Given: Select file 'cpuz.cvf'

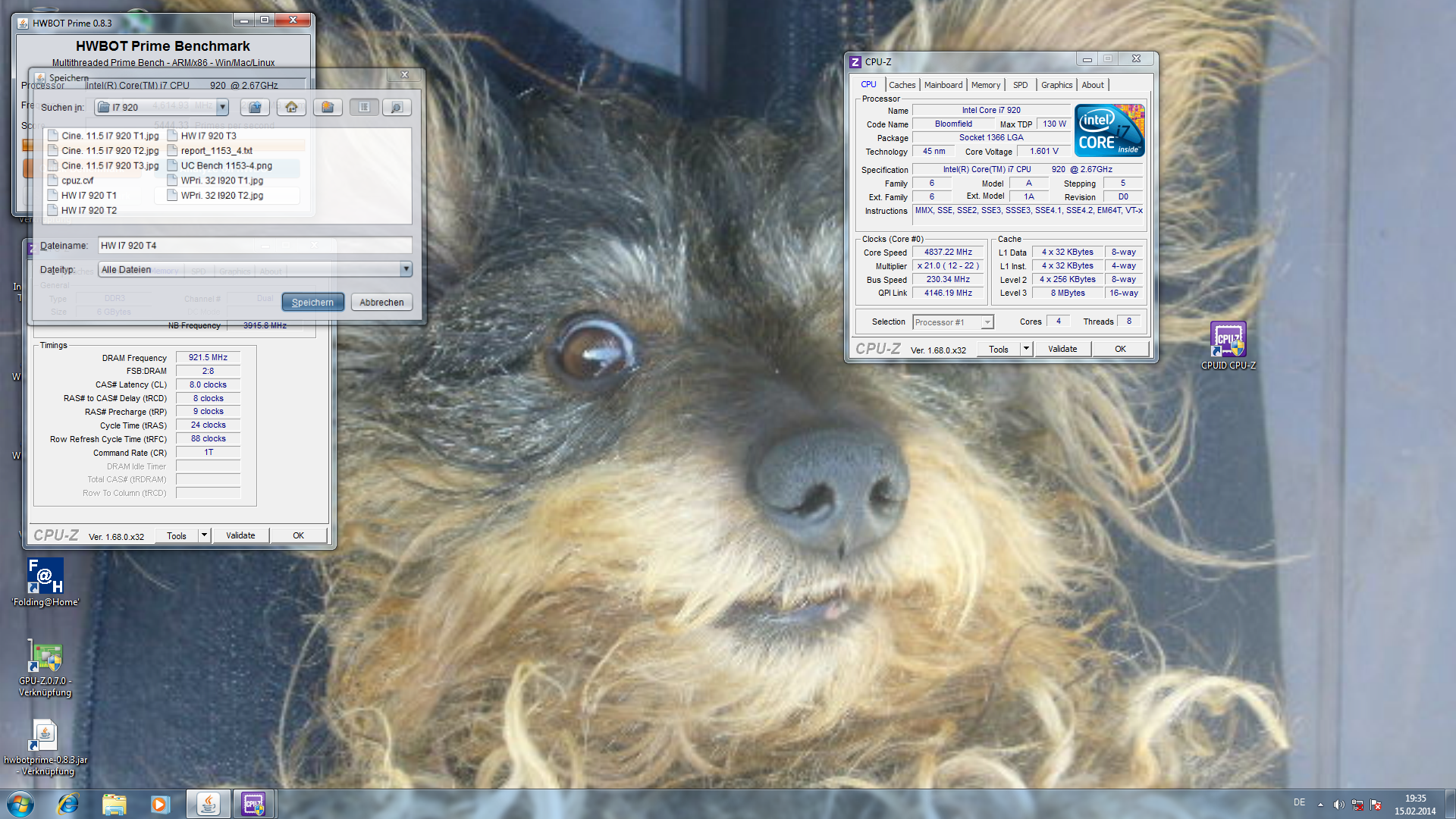Looking at the screenshot, I should coord(71,180).
